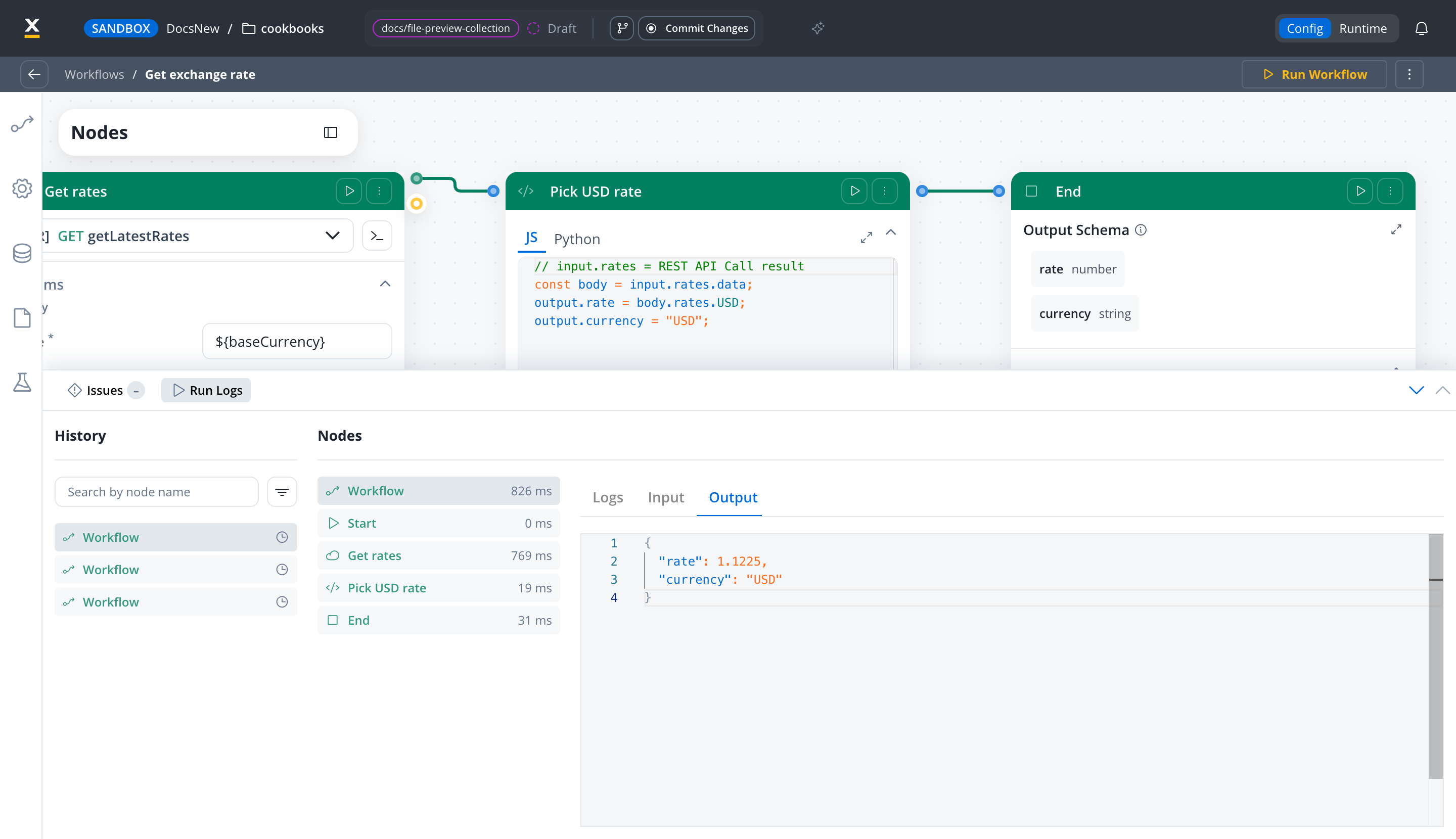The image size is (1456, 839).
Task: Switch to Config mode
Action: tap(1304, 28)
